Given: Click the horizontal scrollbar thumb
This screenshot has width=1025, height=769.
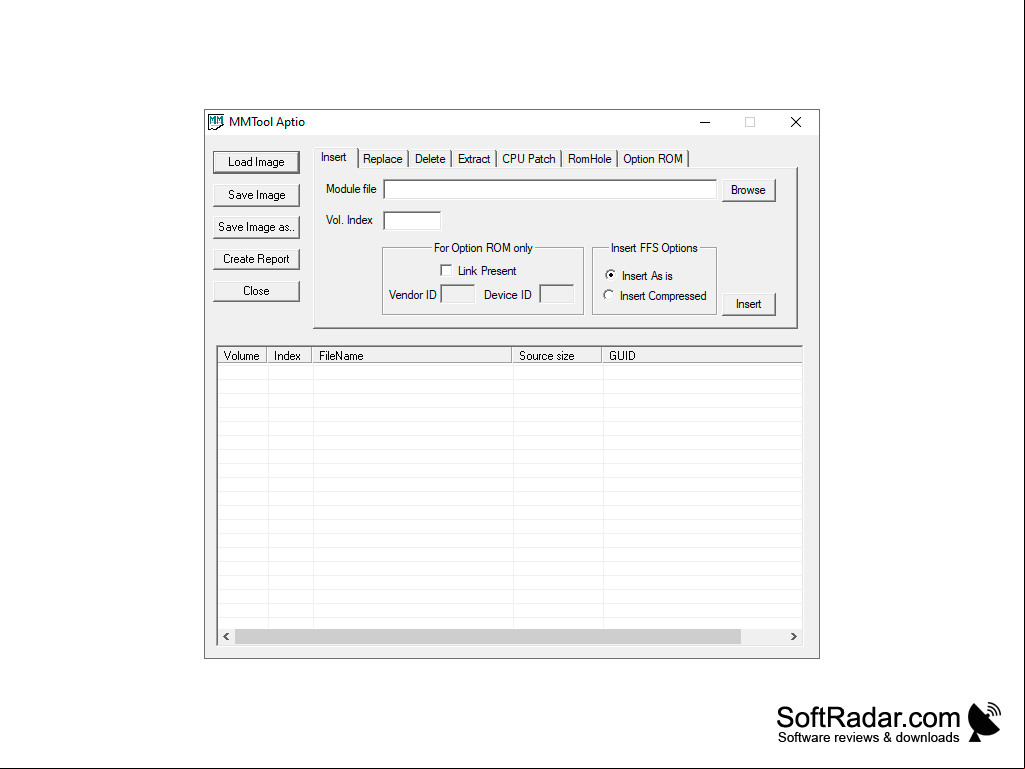Looking at the screenshot, I should click(x=488, y=636).
